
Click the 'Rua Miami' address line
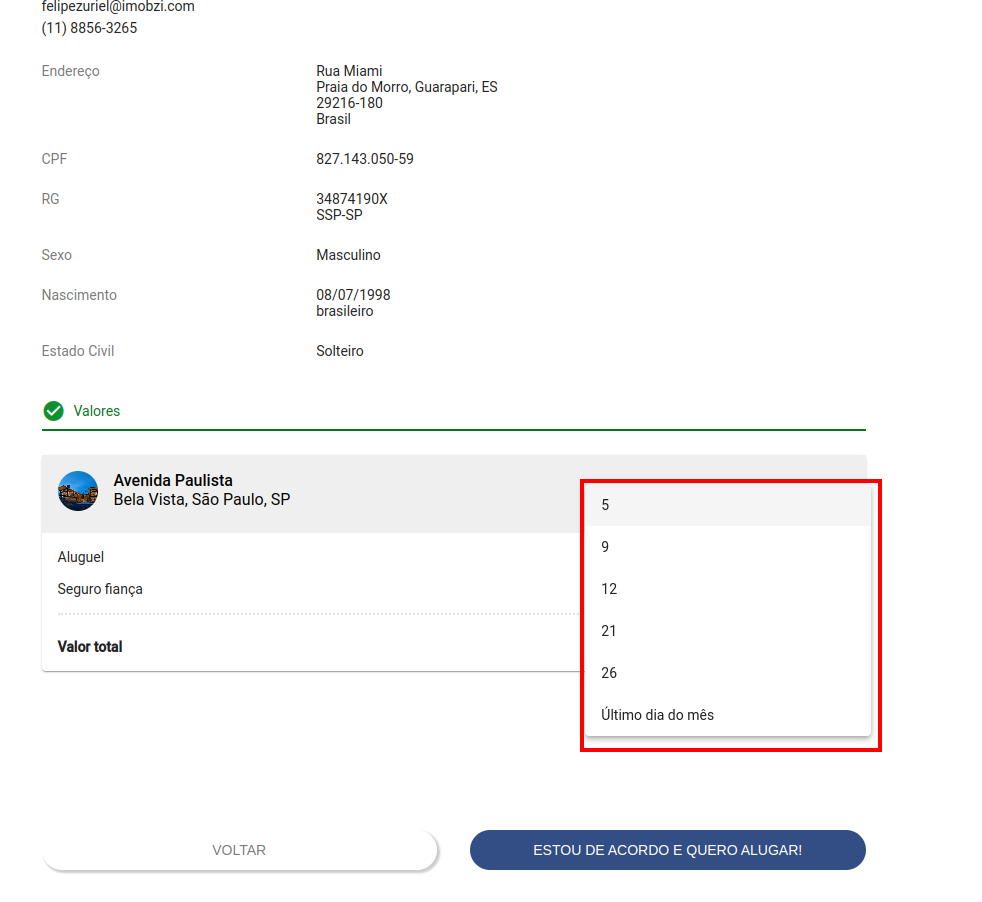pyautogui.click(x=349, y=71)
